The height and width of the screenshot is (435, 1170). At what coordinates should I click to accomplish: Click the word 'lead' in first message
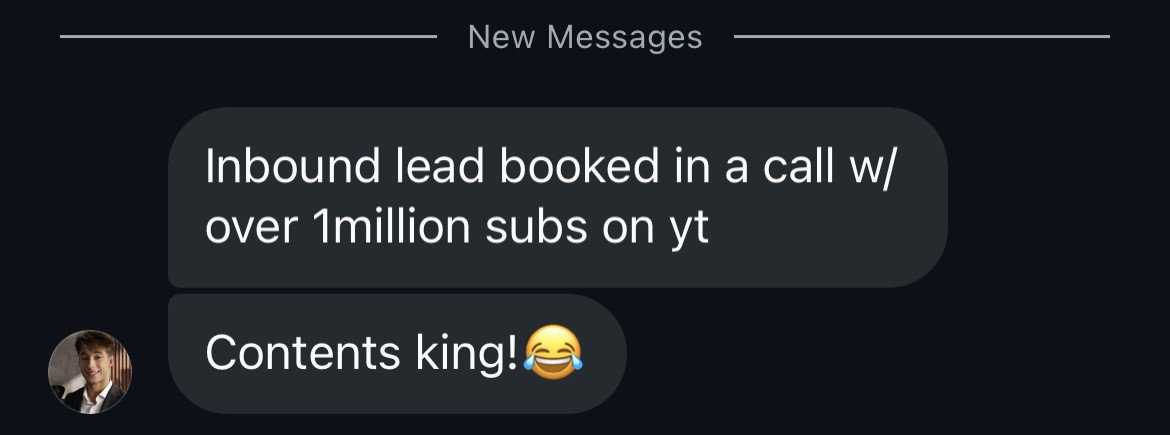pyautogui.click(x=439, y=166)
